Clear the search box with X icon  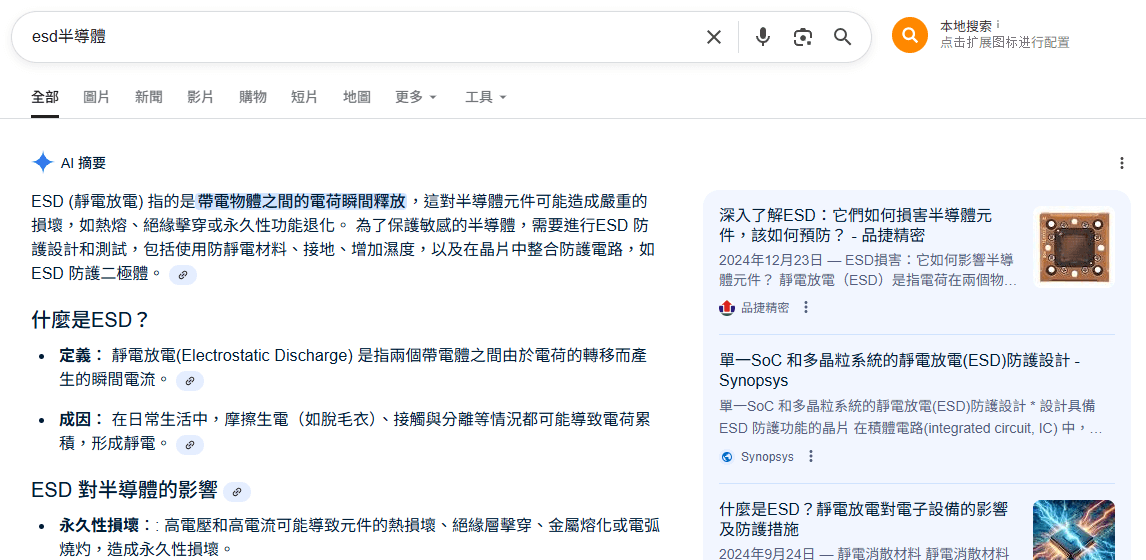[713, 37]
